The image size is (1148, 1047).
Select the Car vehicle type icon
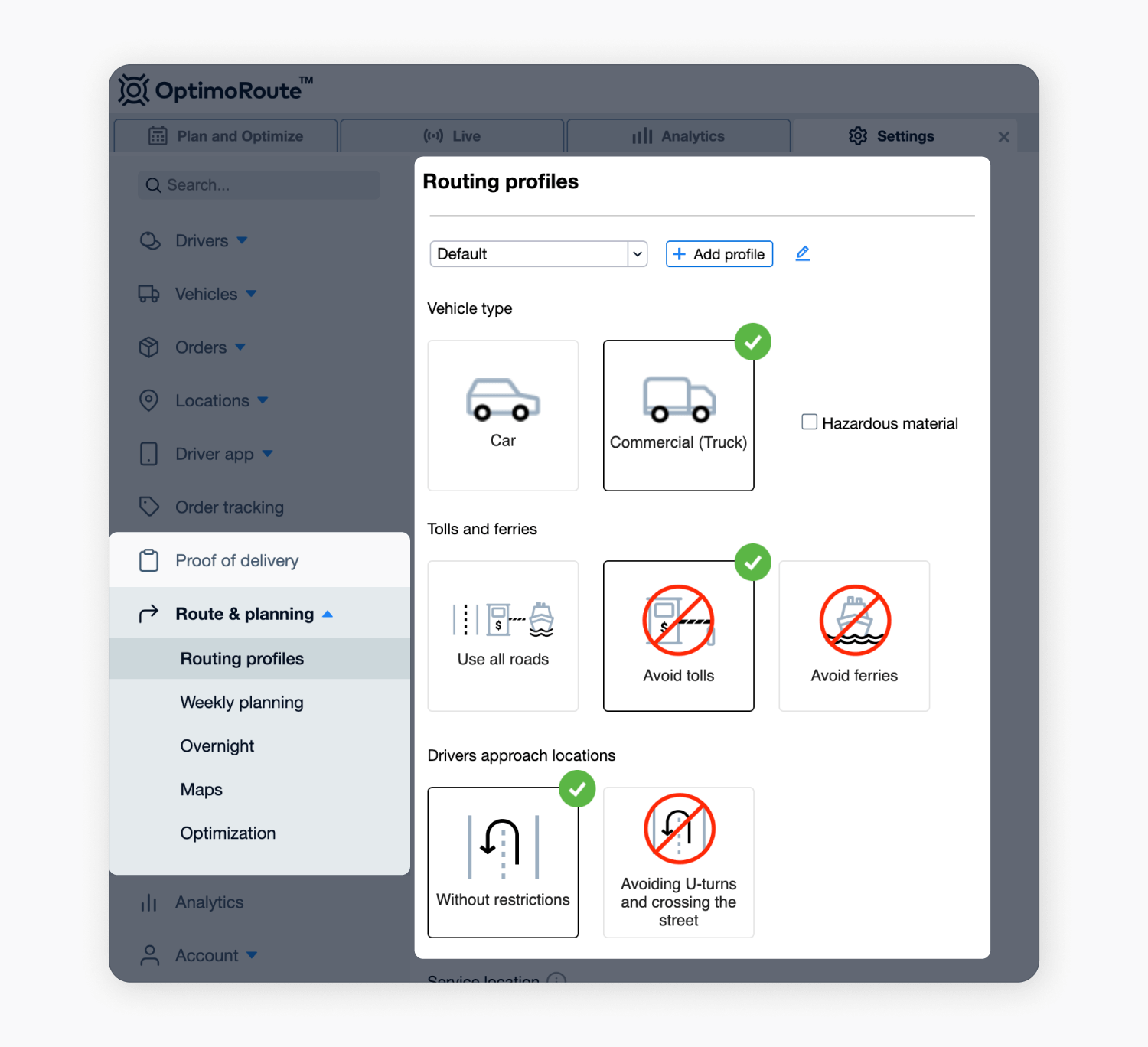[x=503, y=416]
